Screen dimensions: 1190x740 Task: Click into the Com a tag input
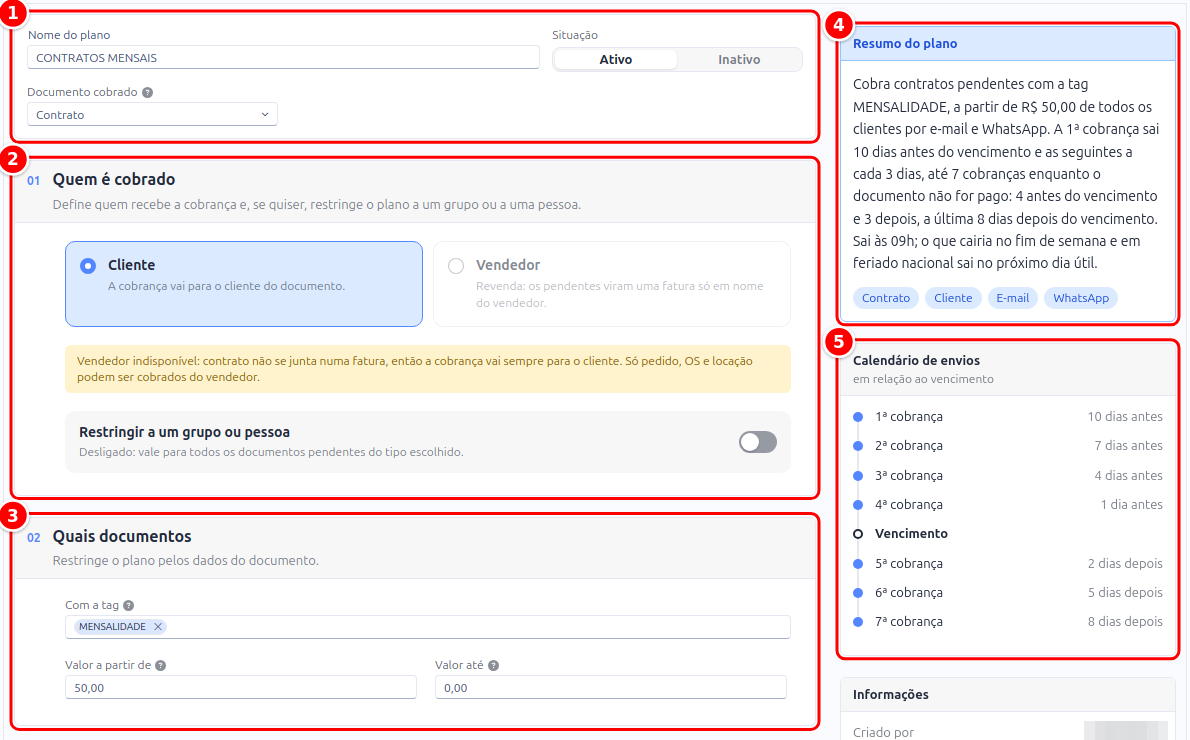(x=427, y=627)
